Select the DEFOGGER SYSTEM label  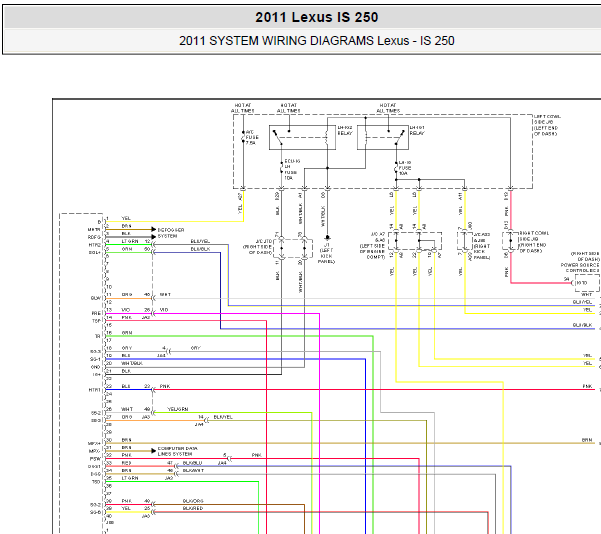pyautogui.click(x=171, y=233)
